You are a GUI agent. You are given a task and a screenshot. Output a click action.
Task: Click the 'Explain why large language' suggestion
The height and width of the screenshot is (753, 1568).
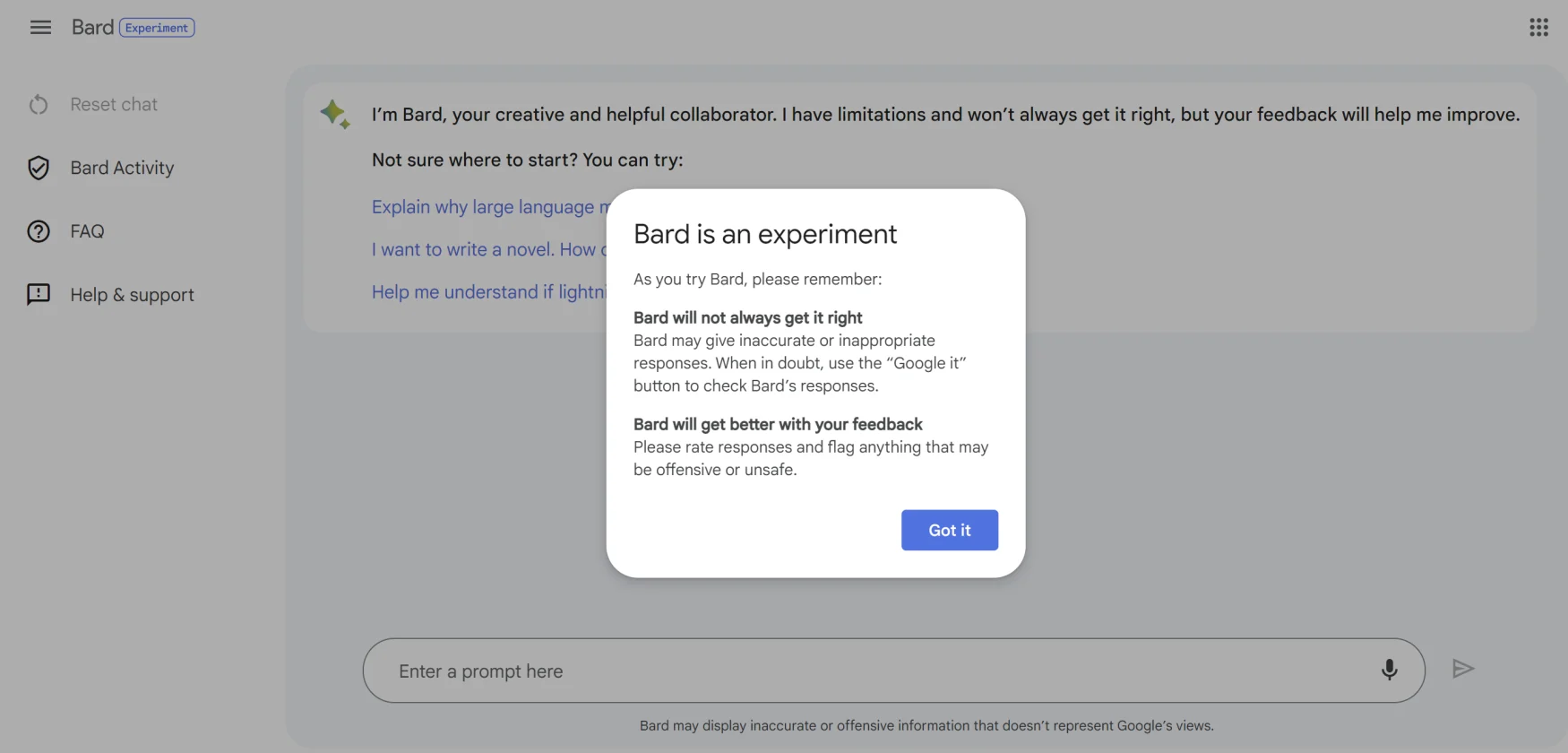point(489,207)
